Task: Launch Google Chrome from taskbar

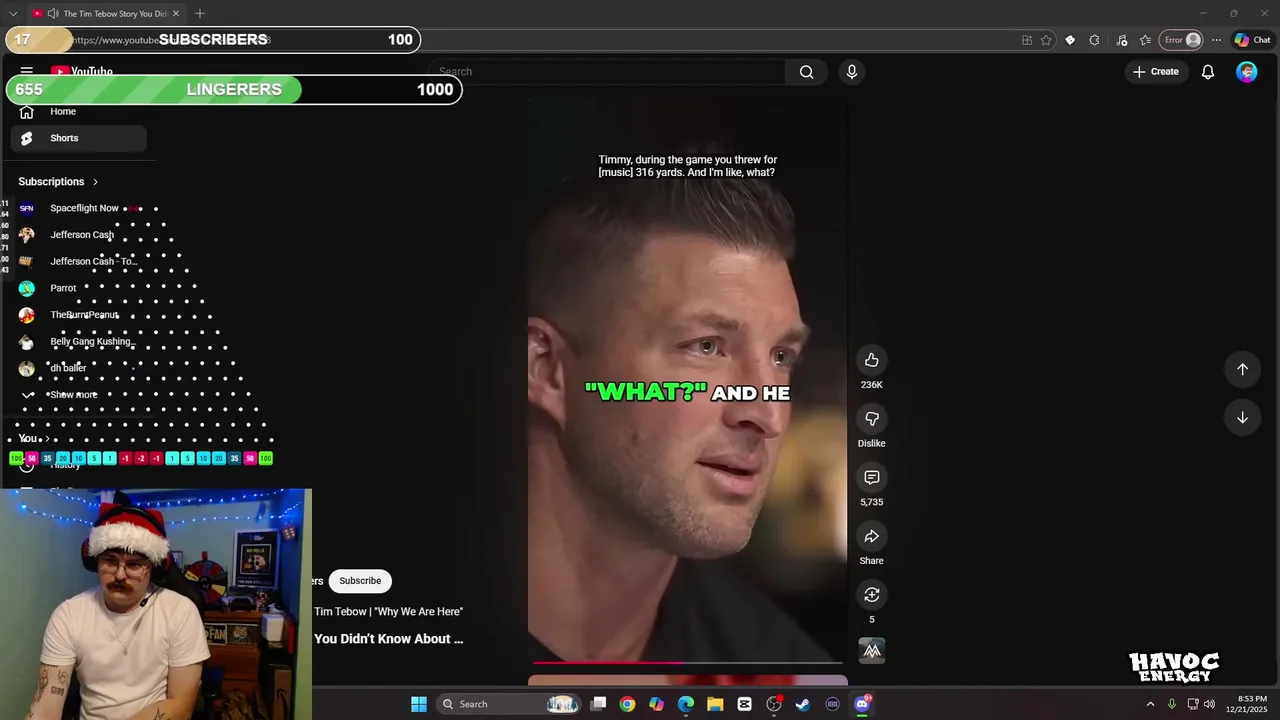Action: 627,704
